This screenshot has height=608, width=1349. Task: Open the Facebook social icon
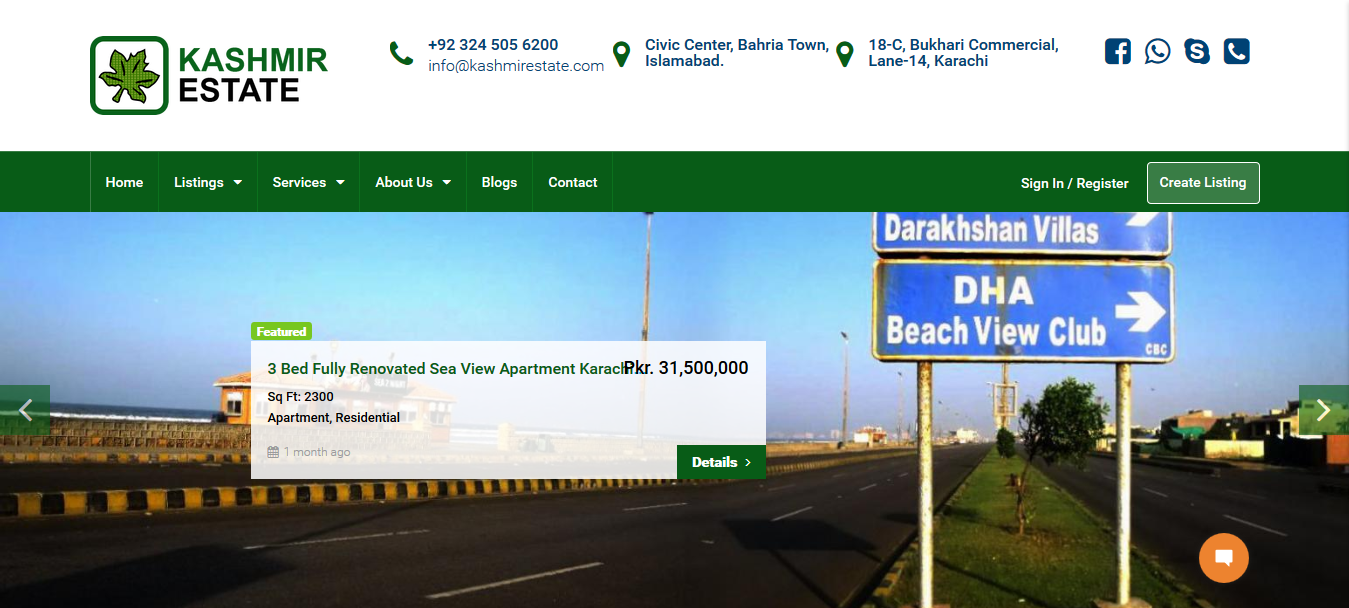point(1117,51)
